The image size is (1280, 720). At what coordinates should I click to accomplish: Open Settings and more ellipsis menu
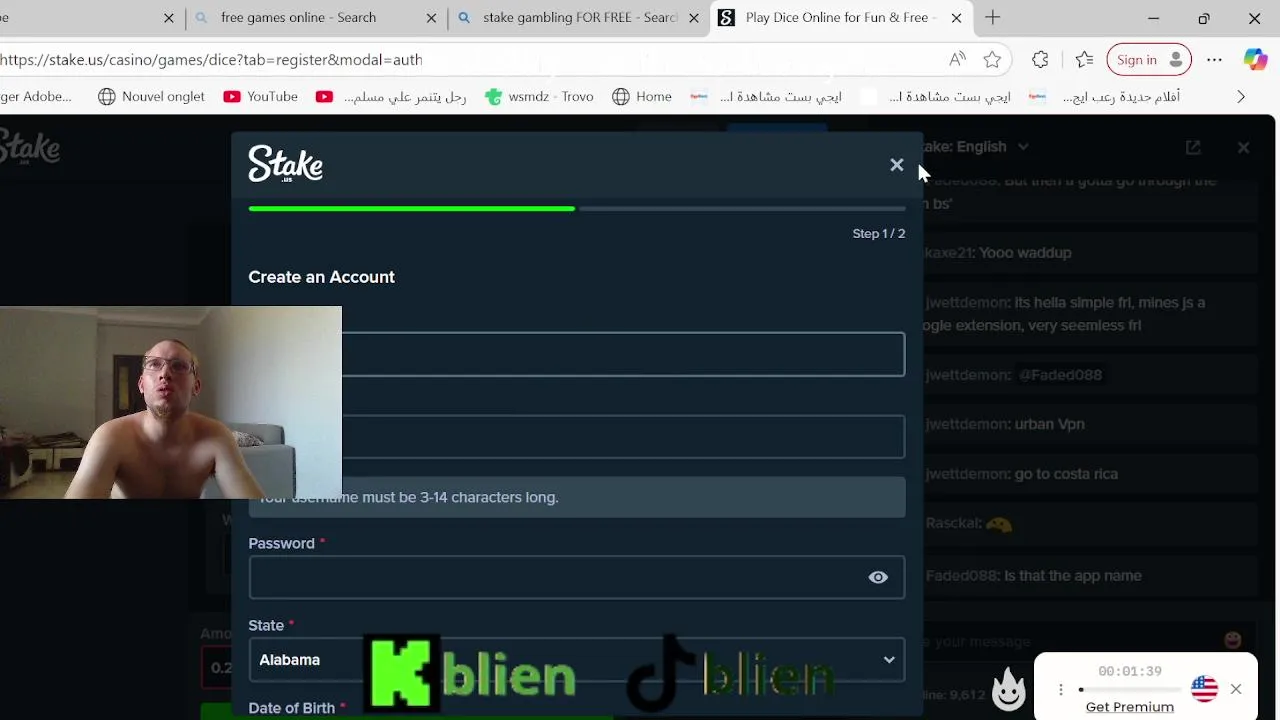tap(1214, 60)
